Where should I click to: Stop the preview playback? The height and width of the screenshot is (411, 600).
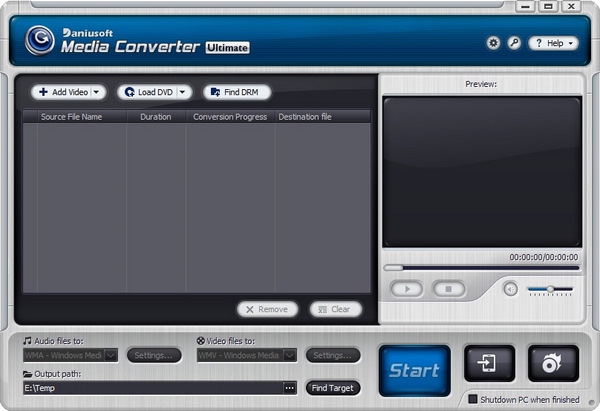point(449,289)
